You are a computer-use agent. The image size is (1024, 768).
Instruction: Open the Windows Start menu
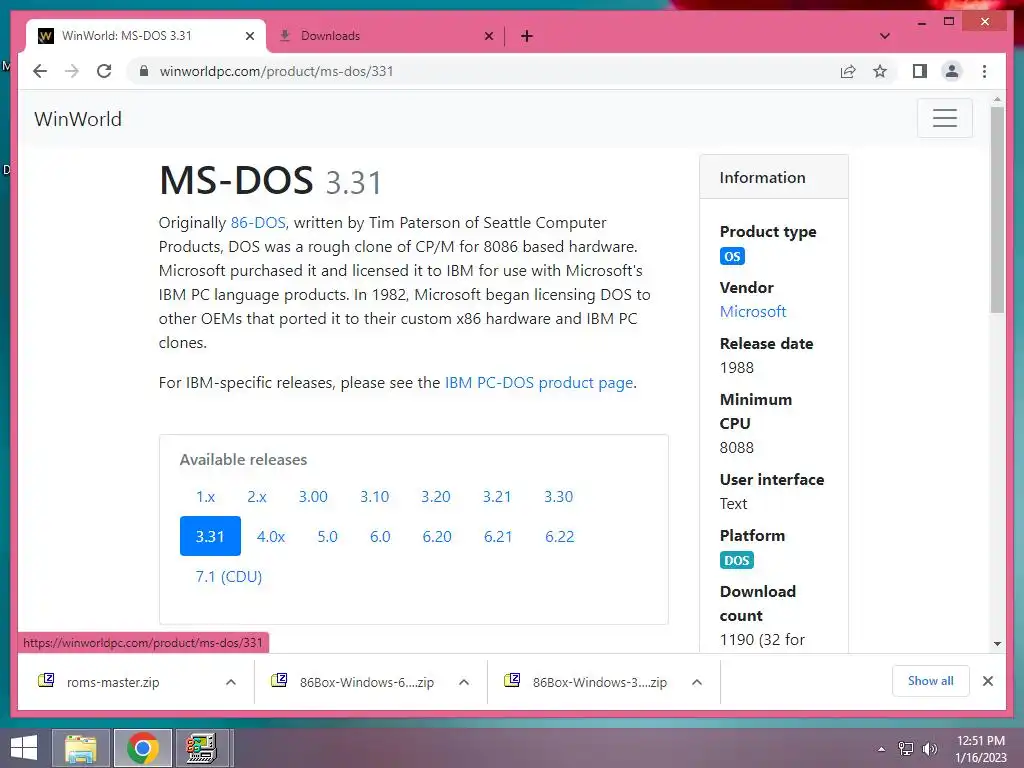24,748
